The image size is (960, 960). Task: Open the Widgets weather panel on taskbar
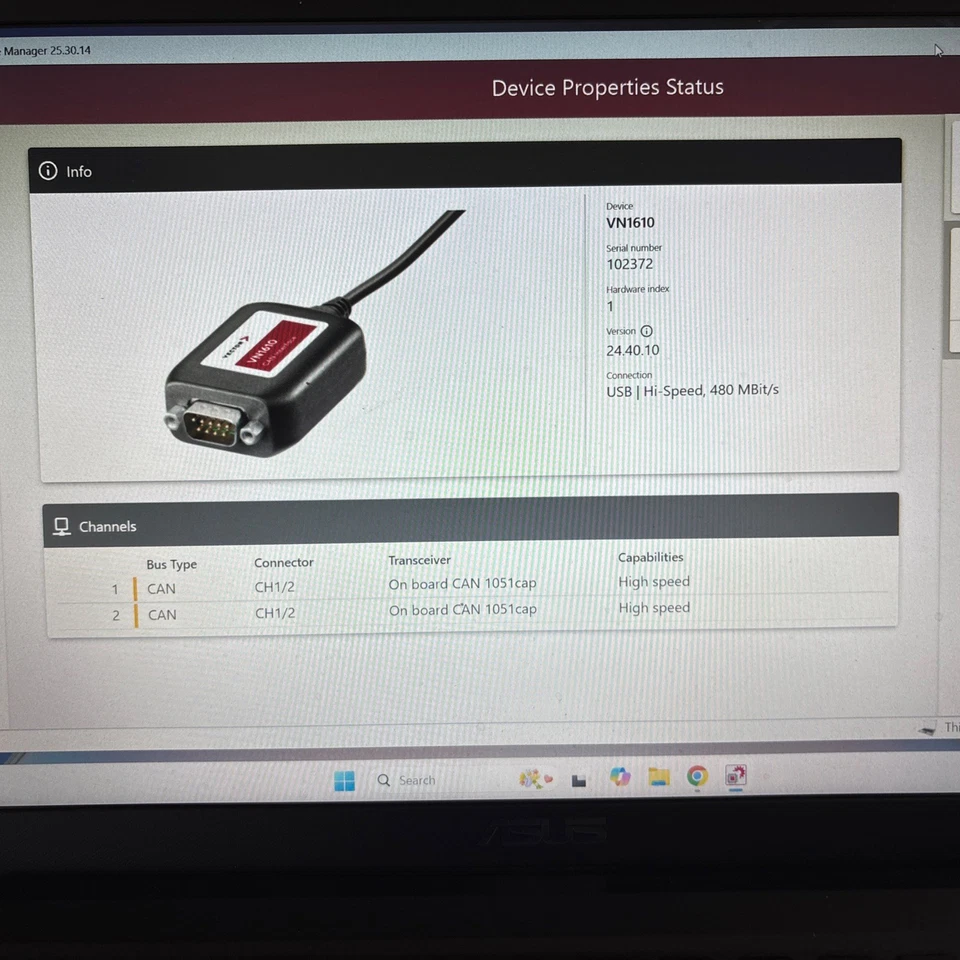pos(535,778)
